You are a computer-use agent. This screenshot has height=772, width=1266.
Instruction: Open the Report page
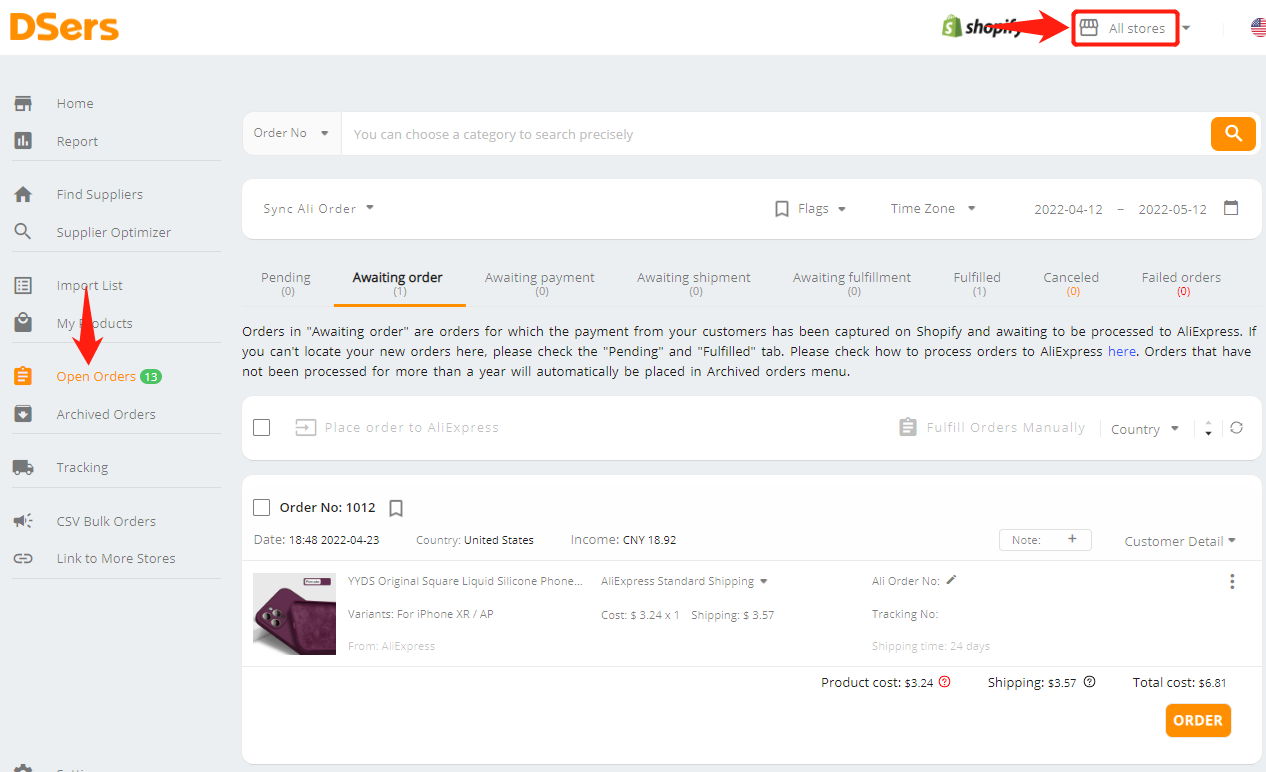[77, 141]
